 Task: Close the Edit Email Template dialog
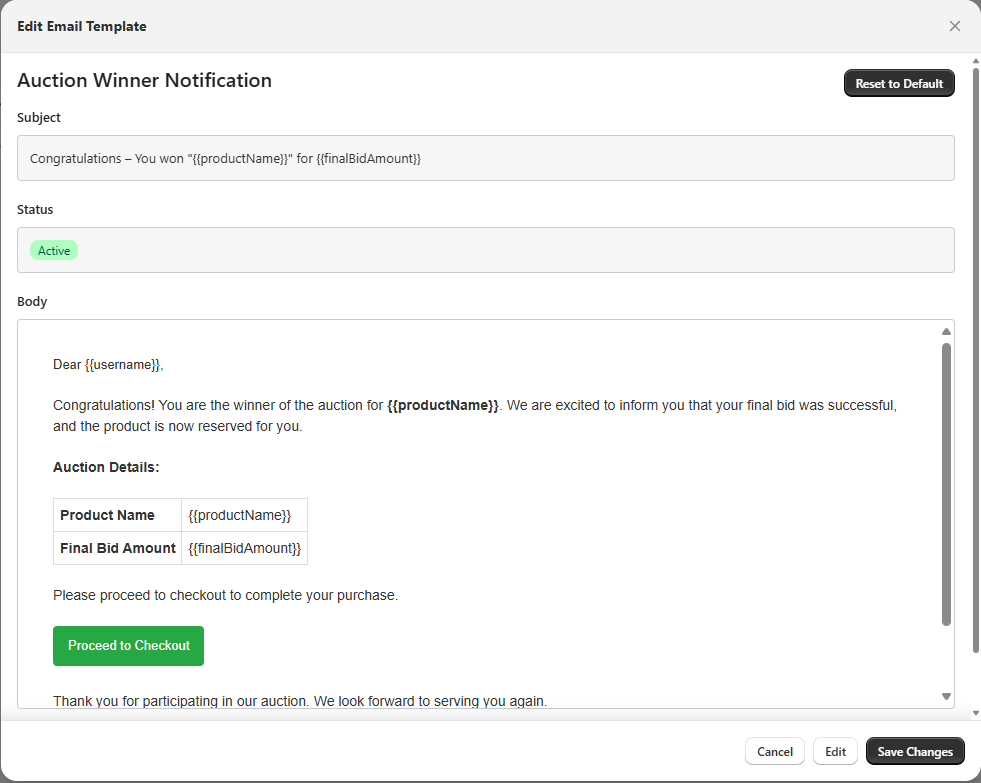pos(954,26)
